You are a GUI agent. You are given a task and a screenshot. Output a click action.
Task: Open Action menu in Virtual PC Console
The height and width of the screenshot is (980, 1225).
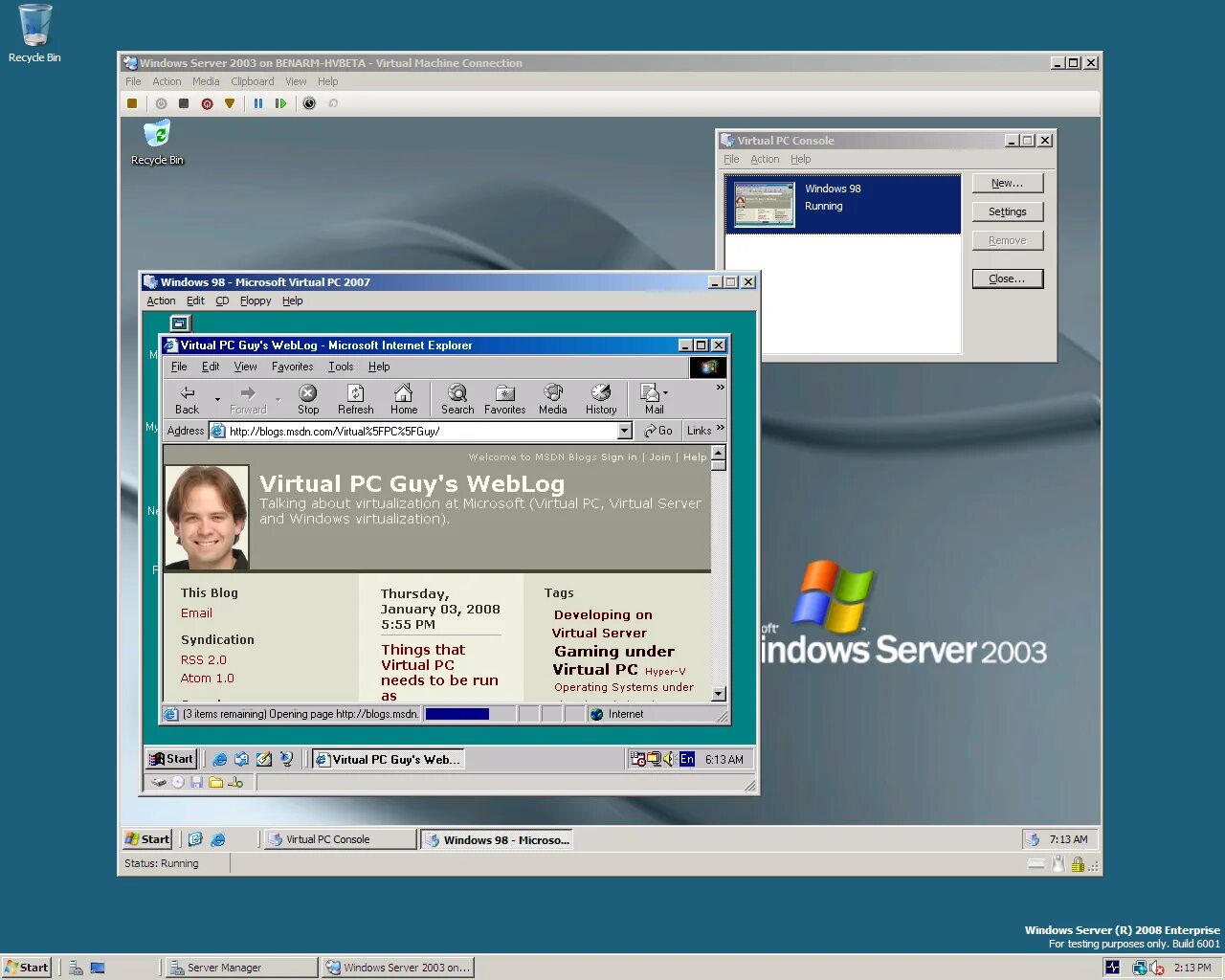(x=765, y=159)
